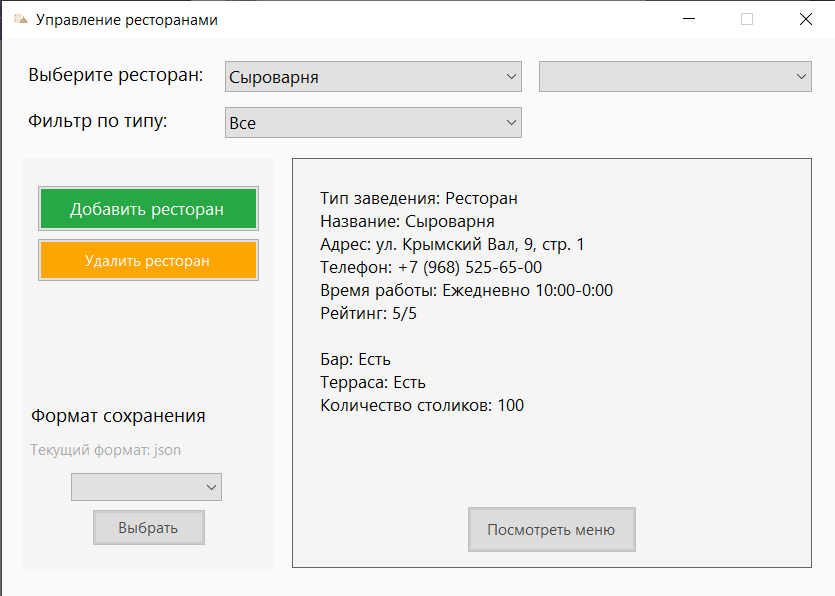Click the chevron arrow of format combo box
Image resolution: width=835 pixels, height=596 pixels.
click(211, 487)
